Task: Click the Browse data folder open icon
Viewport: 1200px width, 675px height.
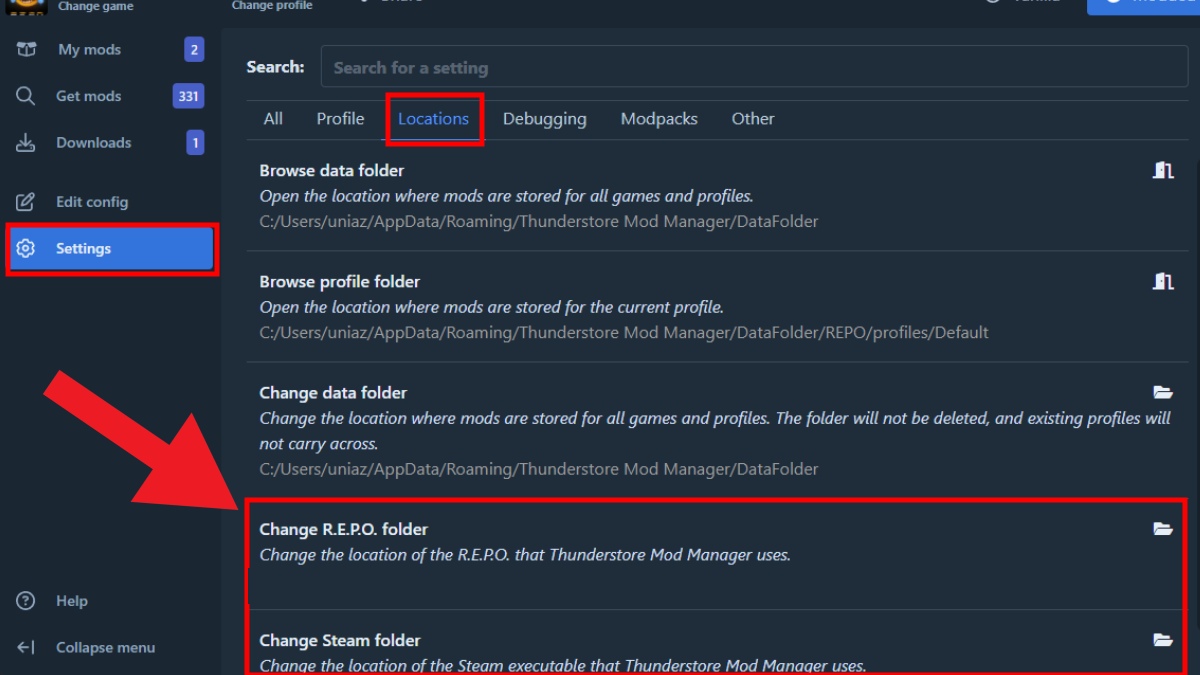Action: pyautogui.click(x=1163, y=170)
